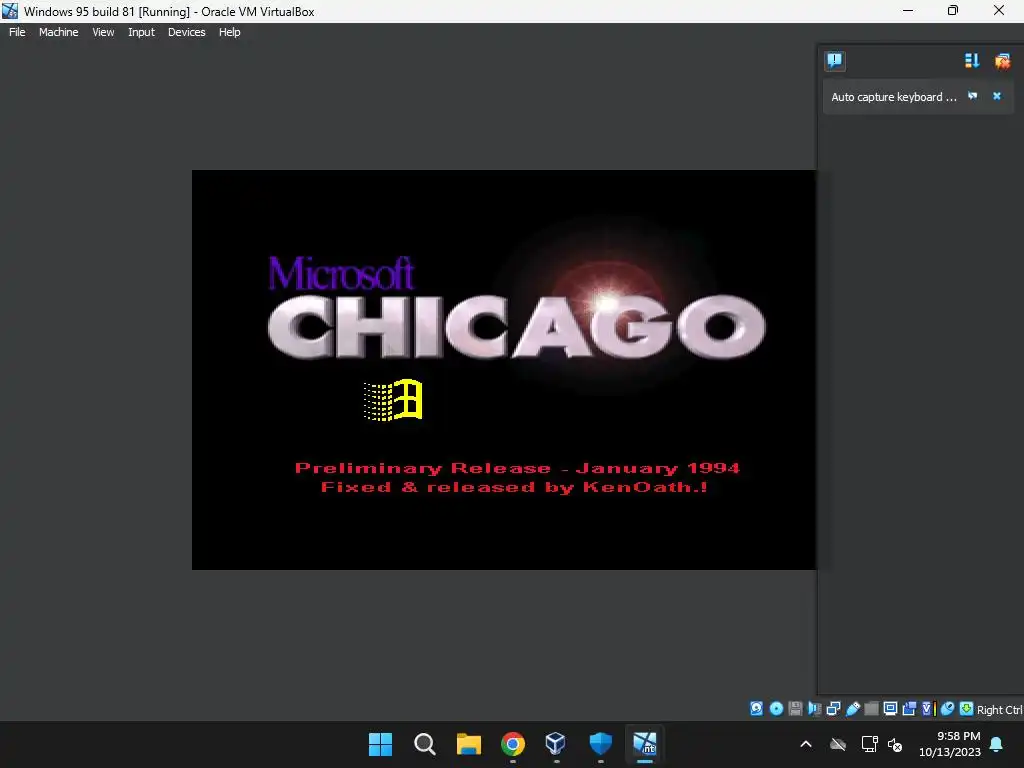Minimize the VirtualBox window
Image resolution: width=1024 pixels, height=768 pixels.
click(x=908, y=11)
